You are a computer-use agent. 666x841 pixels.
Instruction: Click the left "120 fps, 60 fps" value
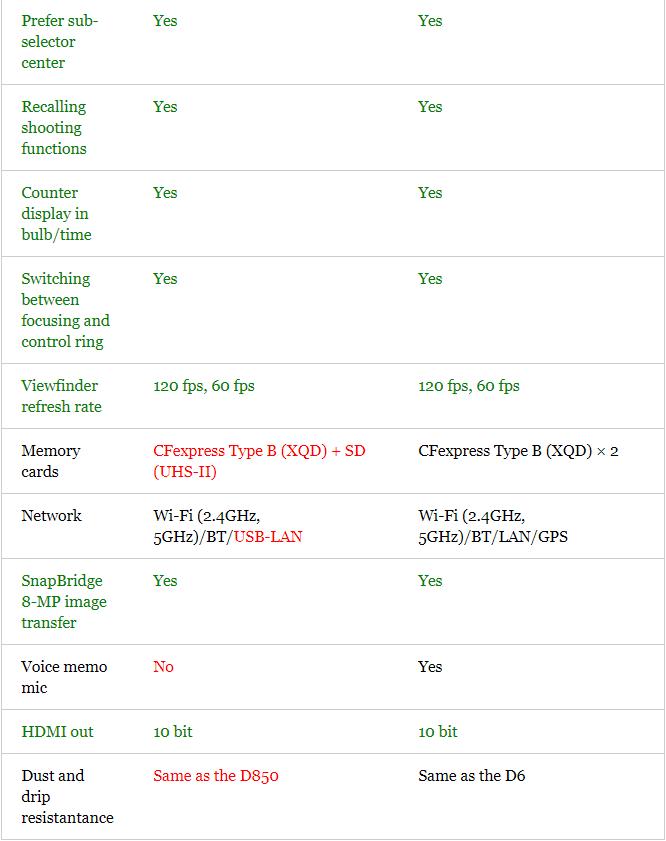pos(203,386)
